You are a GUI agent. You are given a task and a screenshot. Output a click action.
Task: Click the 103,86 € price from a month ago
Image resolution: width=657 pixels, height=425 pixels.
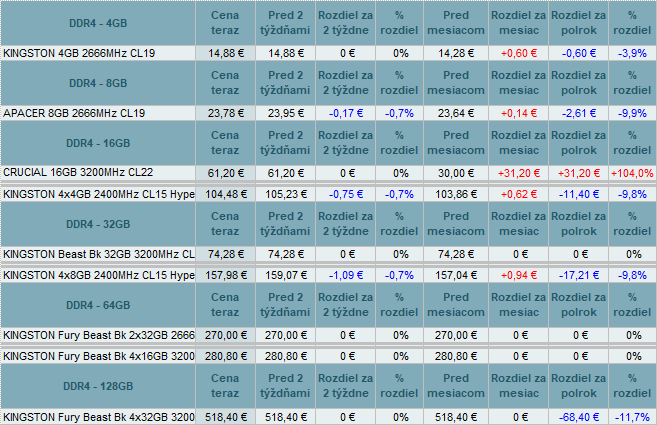click(x=456, y=194)
